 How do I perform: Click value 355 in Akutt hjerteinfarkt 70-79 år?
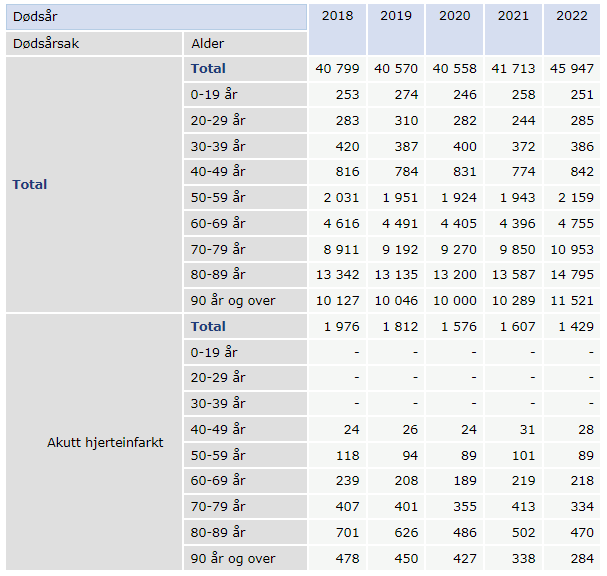pos(465,506)
